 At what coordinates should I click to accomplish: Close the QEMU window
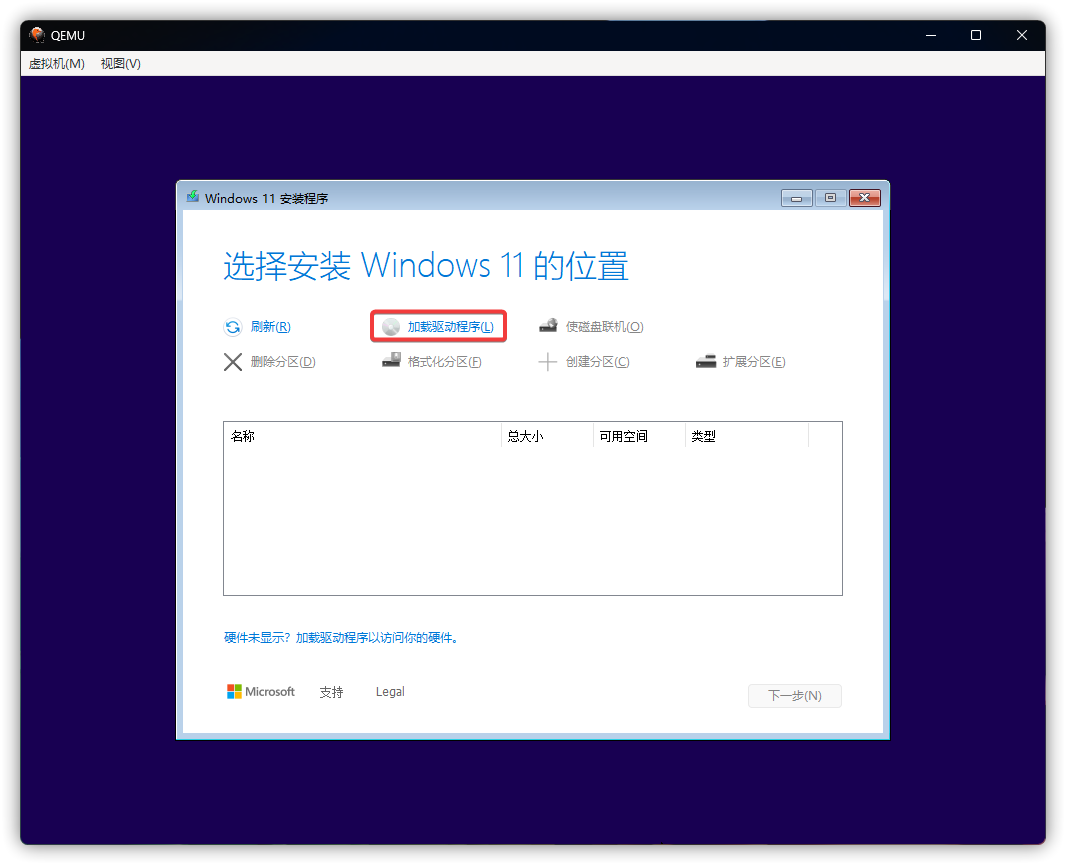[1021, 35]
